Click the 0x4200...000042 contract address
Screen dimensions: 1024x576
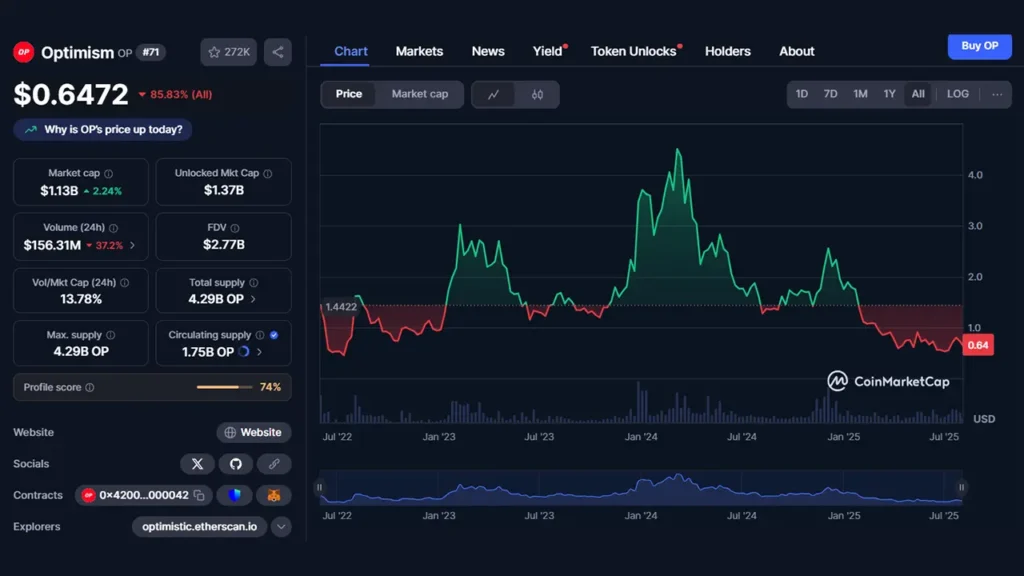(144, 495)
